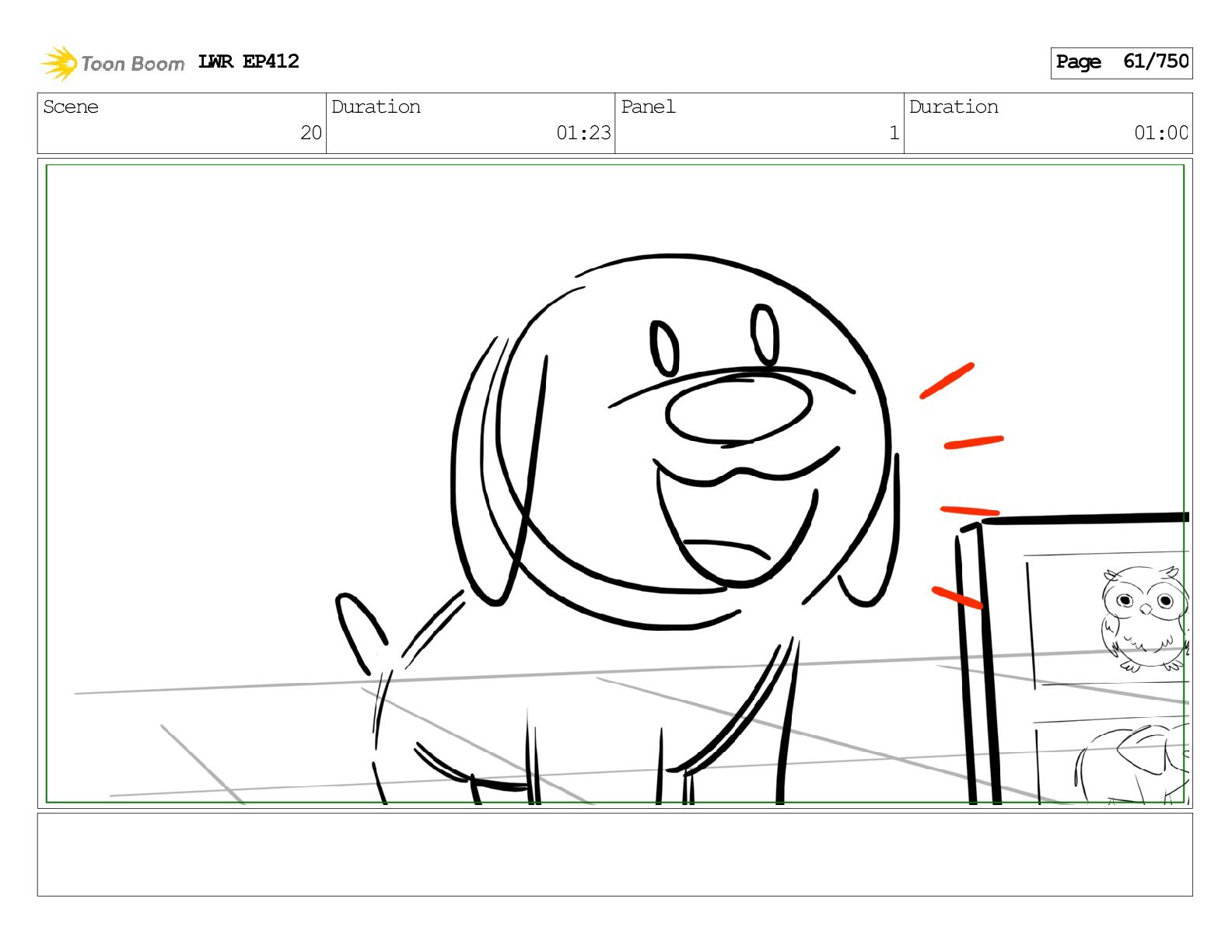Click the 'Scene' header label
The image size is (1232, 952).
click(x=71, y=107)
